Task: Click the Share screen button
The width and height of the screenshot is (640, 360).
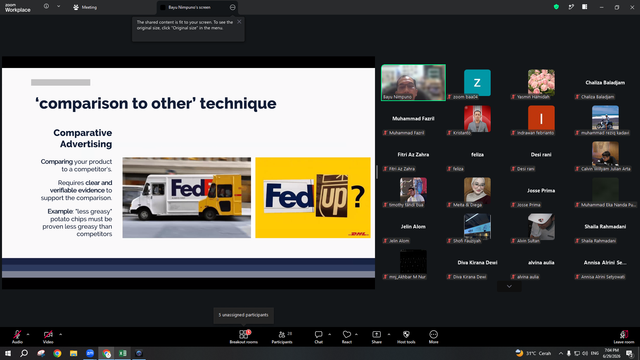Action: [377, 337]
